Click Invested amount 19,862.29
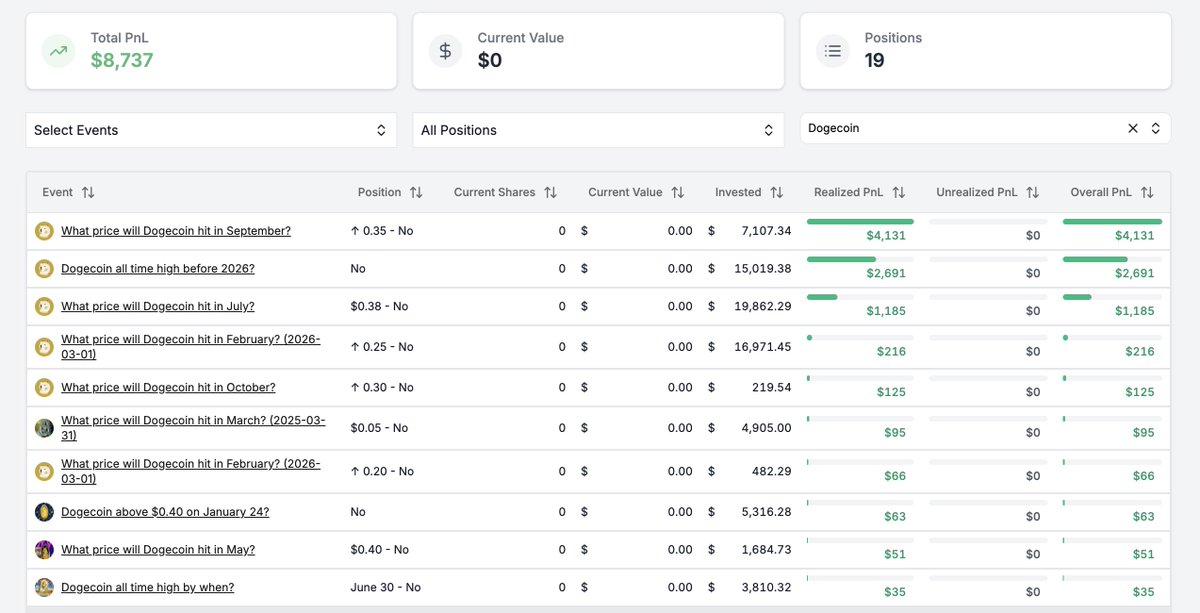 (763, 306)
